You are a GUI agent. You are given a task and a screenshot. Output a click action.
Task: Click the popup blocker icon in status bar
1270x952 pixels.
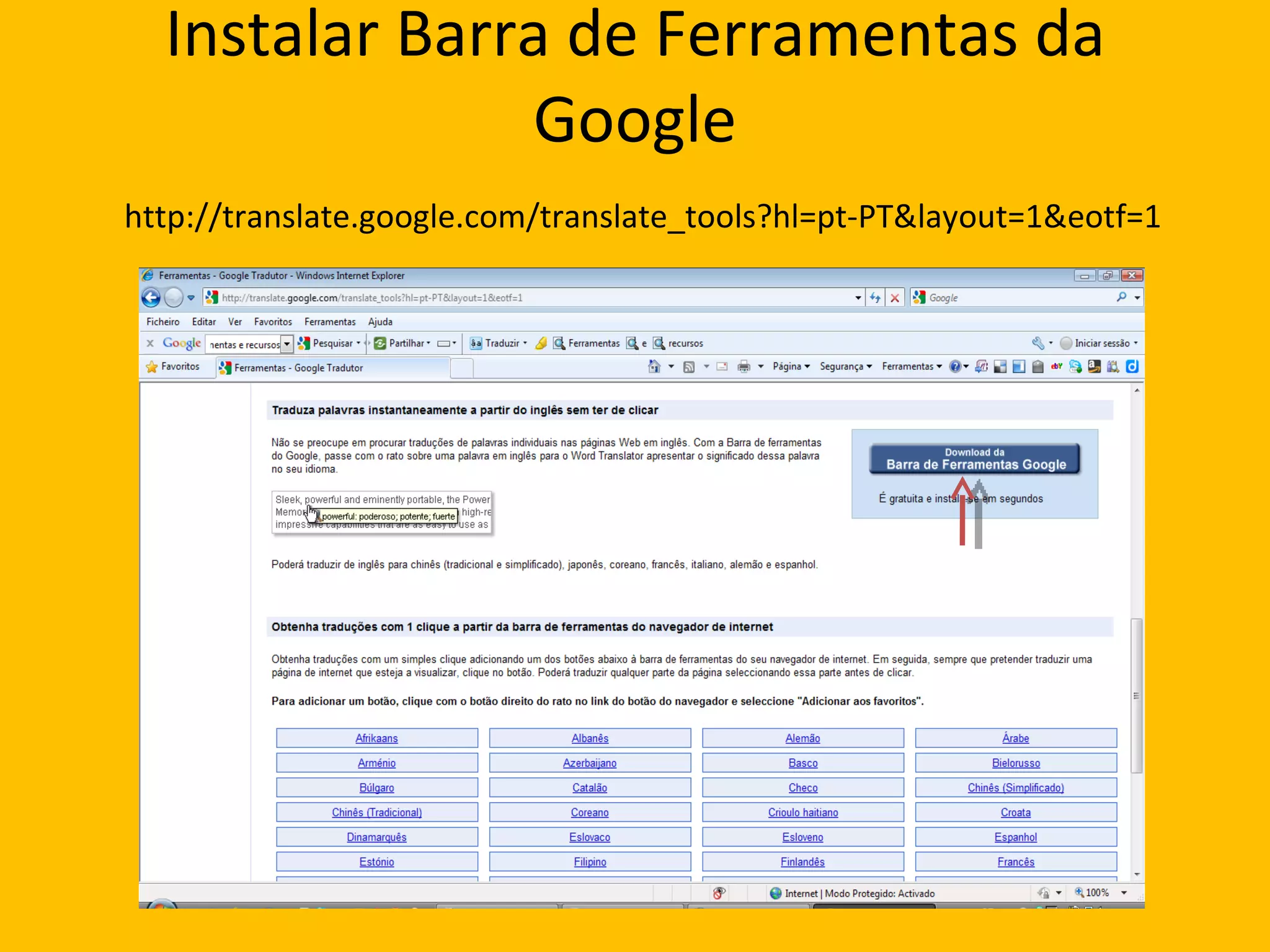click(719, 893)
